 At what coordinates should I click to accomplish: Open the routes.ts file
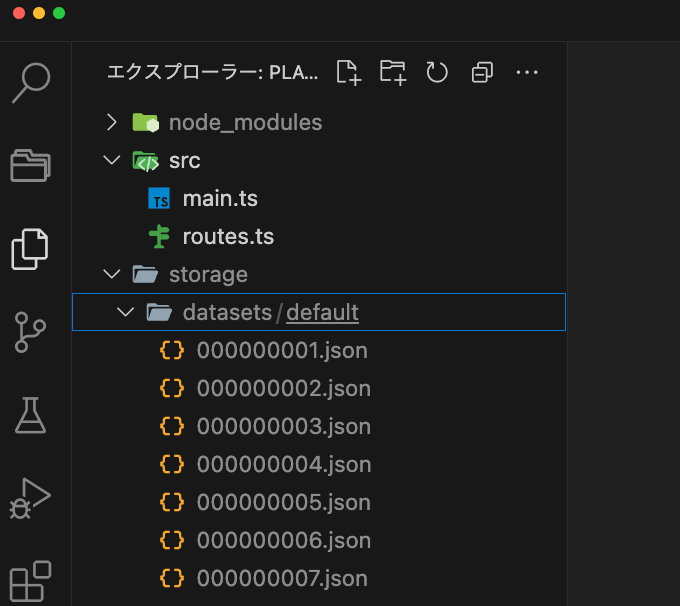click(227, 236)
